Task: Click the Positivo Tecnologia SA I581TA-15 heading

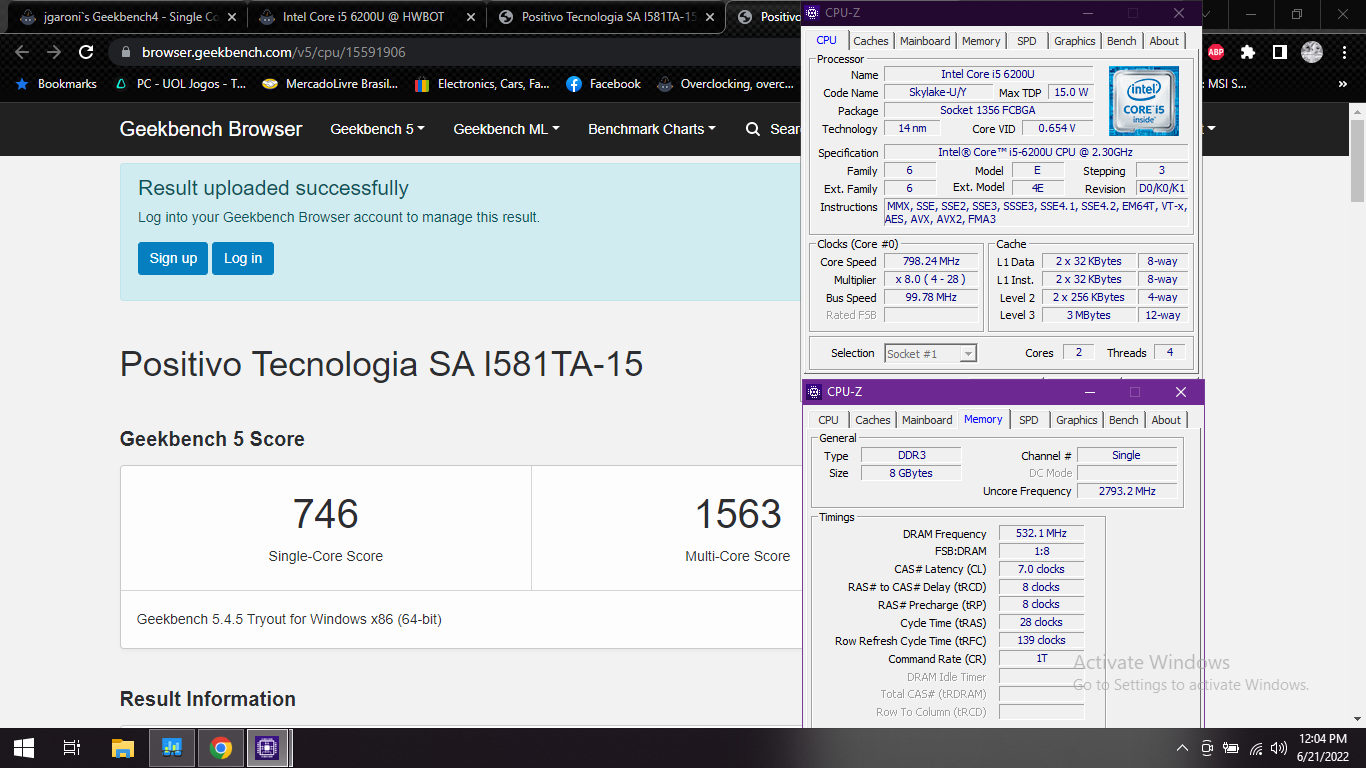Action: [x=381, y=364]
